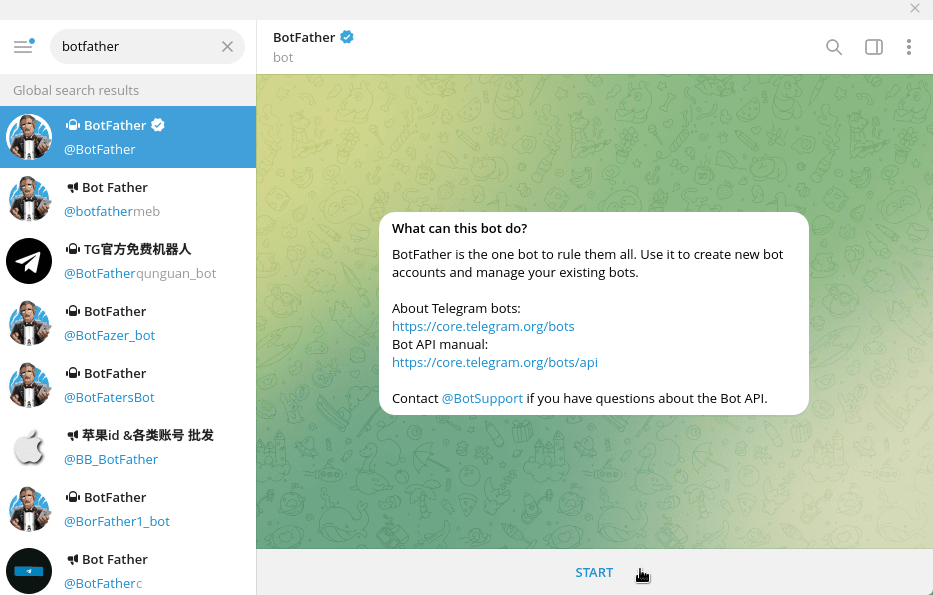Screen dimensions: 933x595
Task: Click bot icon in @BotFazer_bot row
Action: tap(73, 311)
